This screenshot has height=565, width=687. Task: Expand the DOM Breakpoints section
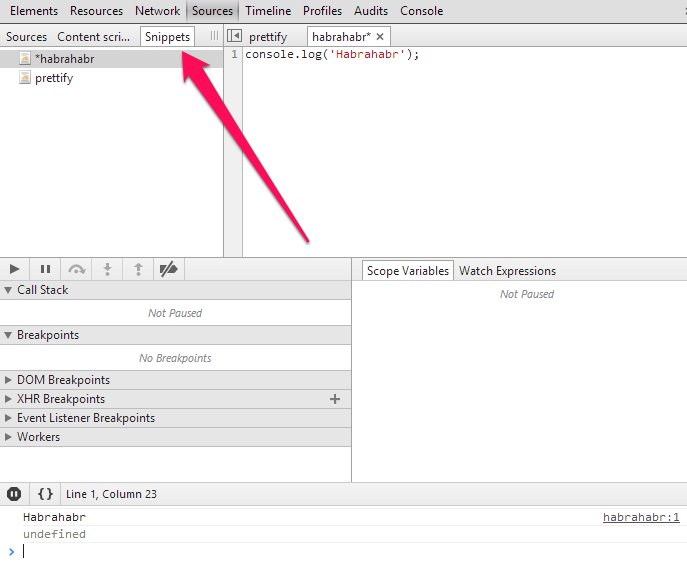[8, 380]
